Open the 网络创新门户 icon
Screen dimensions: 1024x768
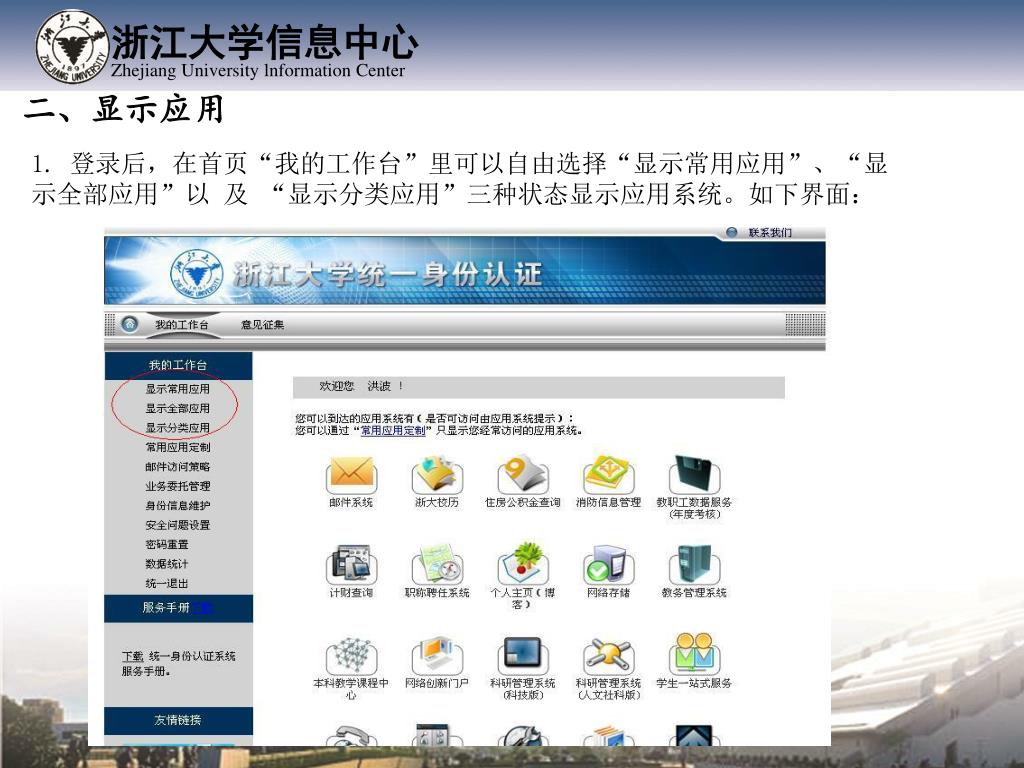(437, 655)
